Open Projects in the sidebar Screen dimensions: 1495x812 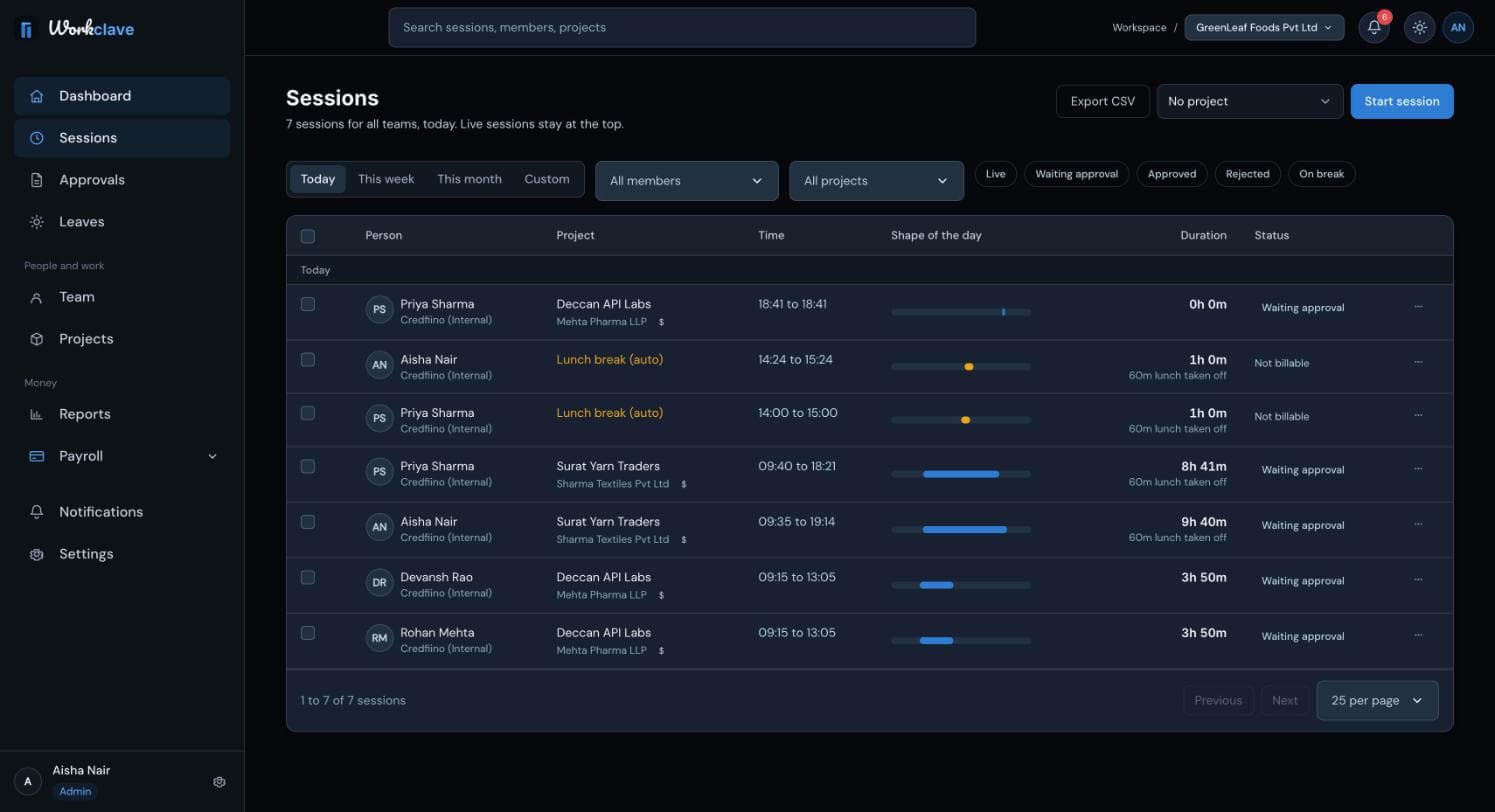[x=122, y=339]
